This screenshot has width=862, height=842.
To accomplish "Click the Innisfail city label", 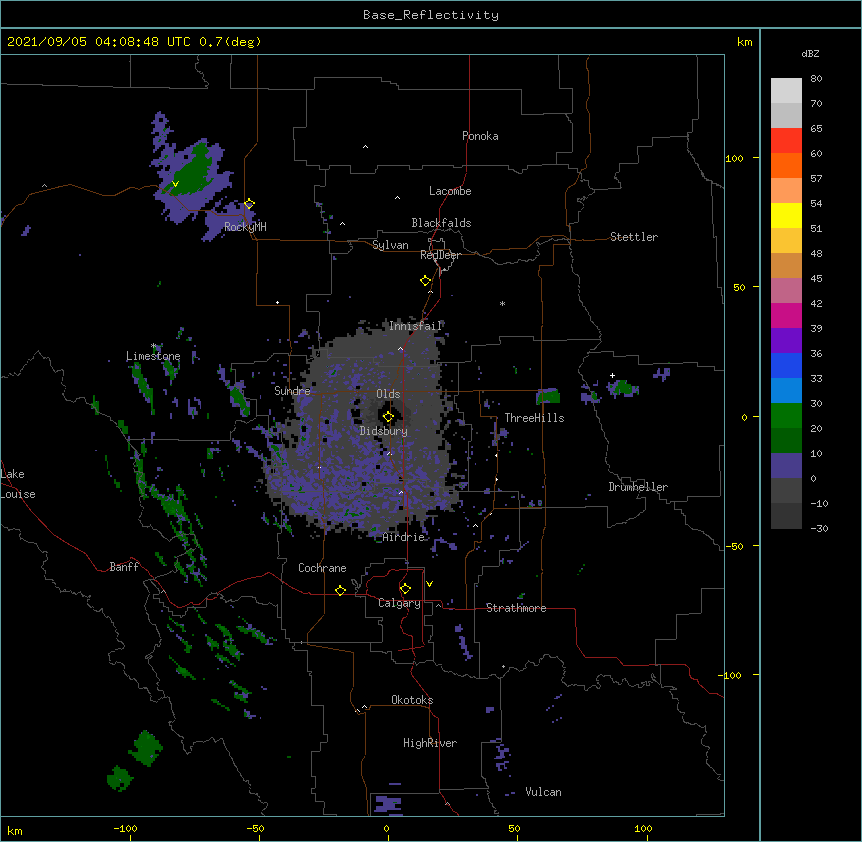I will [x=416, y=326].
